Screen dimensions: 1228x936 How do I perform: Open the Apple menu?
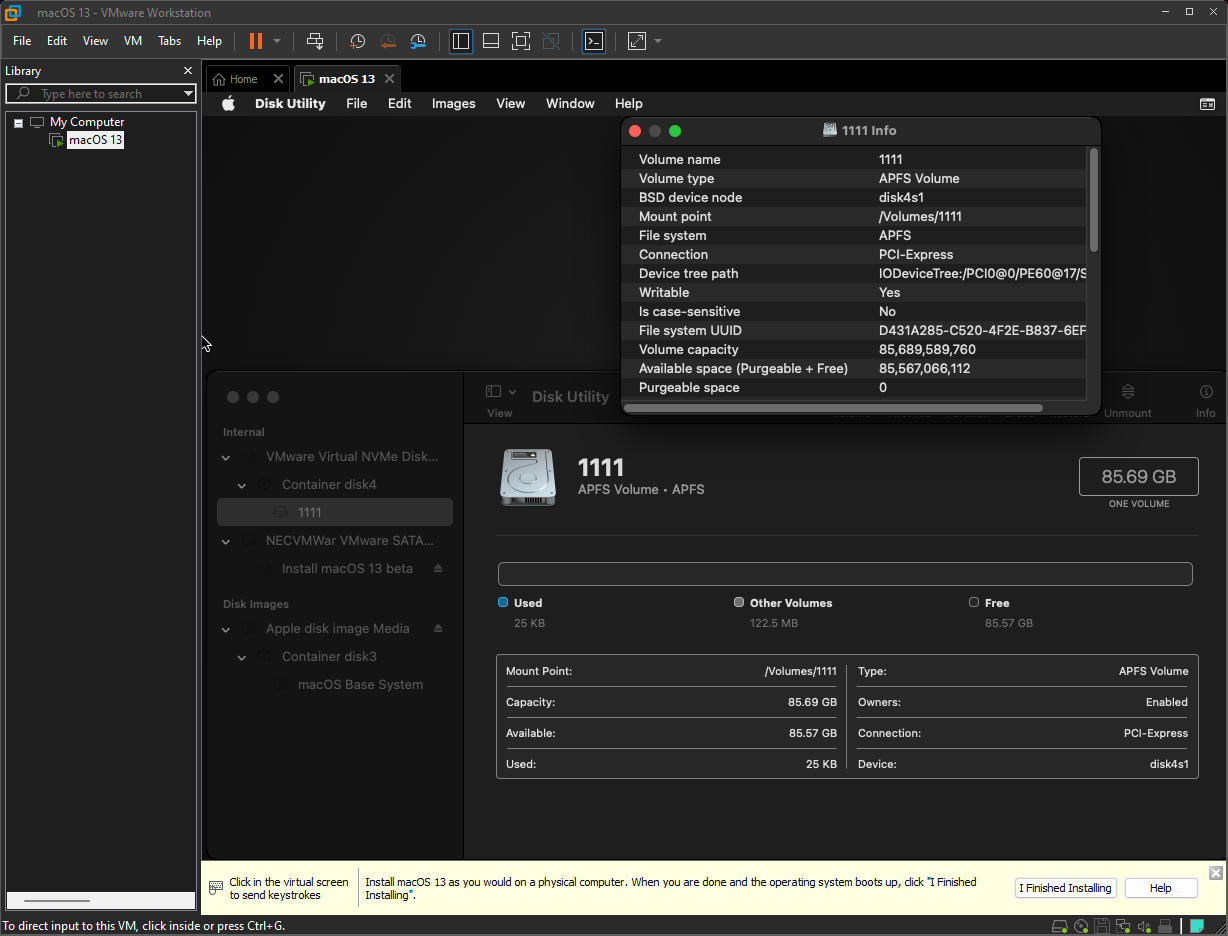point(228,104)
